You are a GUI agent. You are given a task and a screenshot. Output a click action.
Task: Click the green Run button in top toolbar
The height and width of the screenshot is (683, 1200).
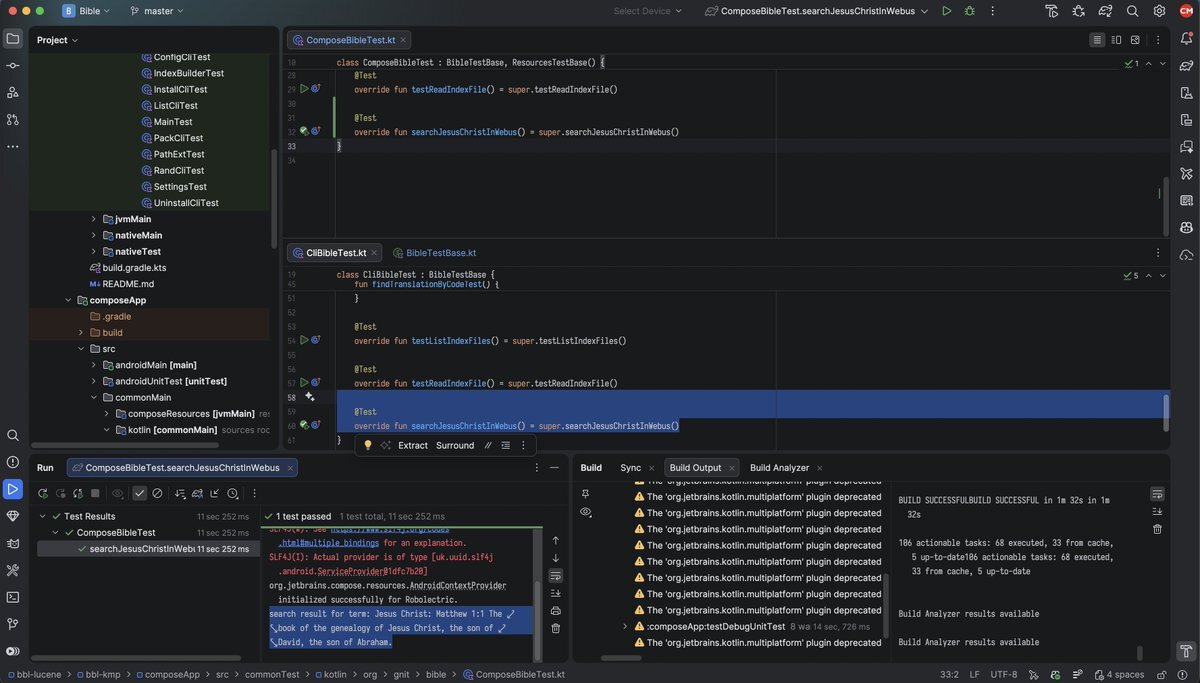pyautogui.click(x=946, y=11)
